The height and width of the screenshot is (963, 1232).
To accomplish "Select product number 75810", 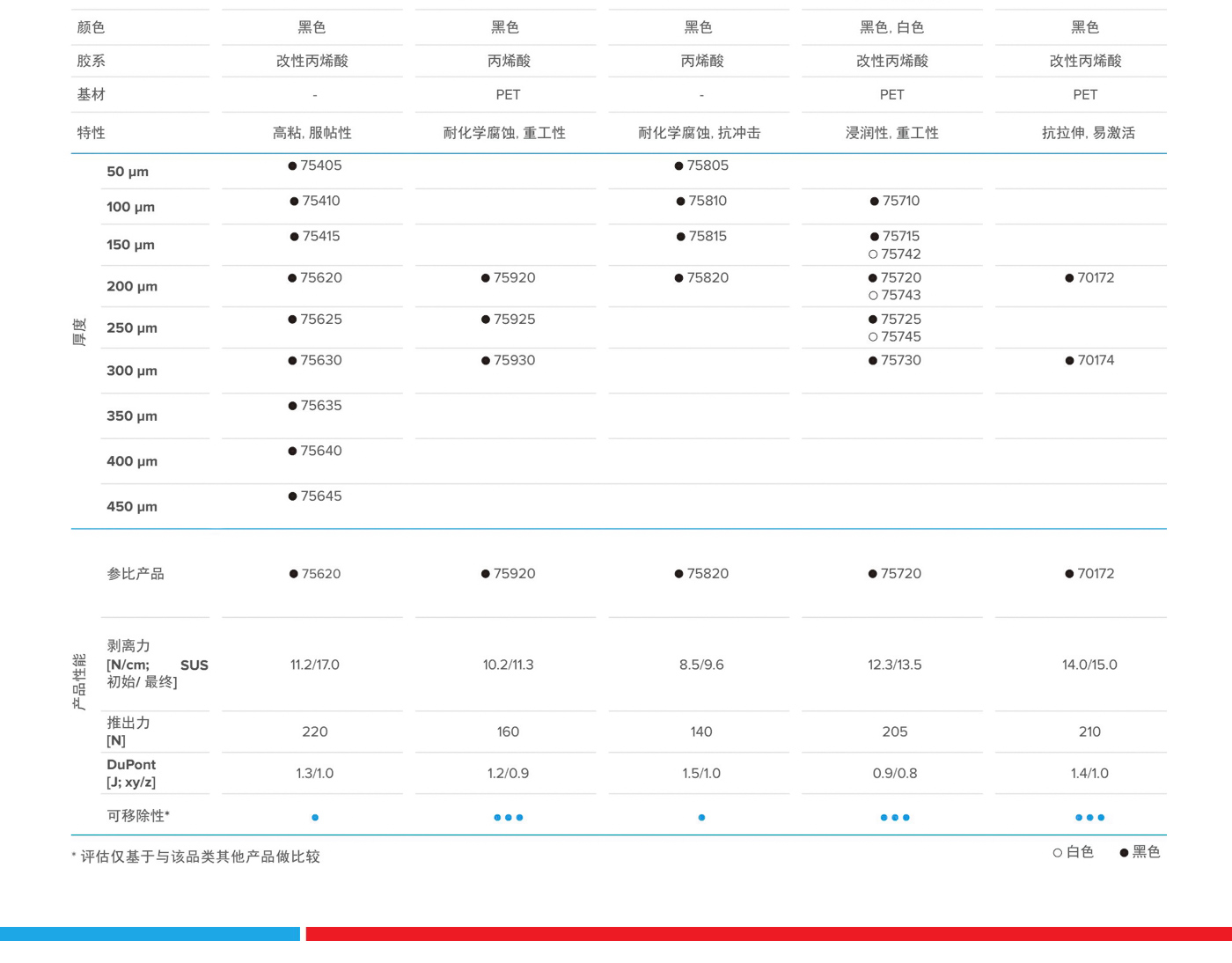I will coord(701,201).
